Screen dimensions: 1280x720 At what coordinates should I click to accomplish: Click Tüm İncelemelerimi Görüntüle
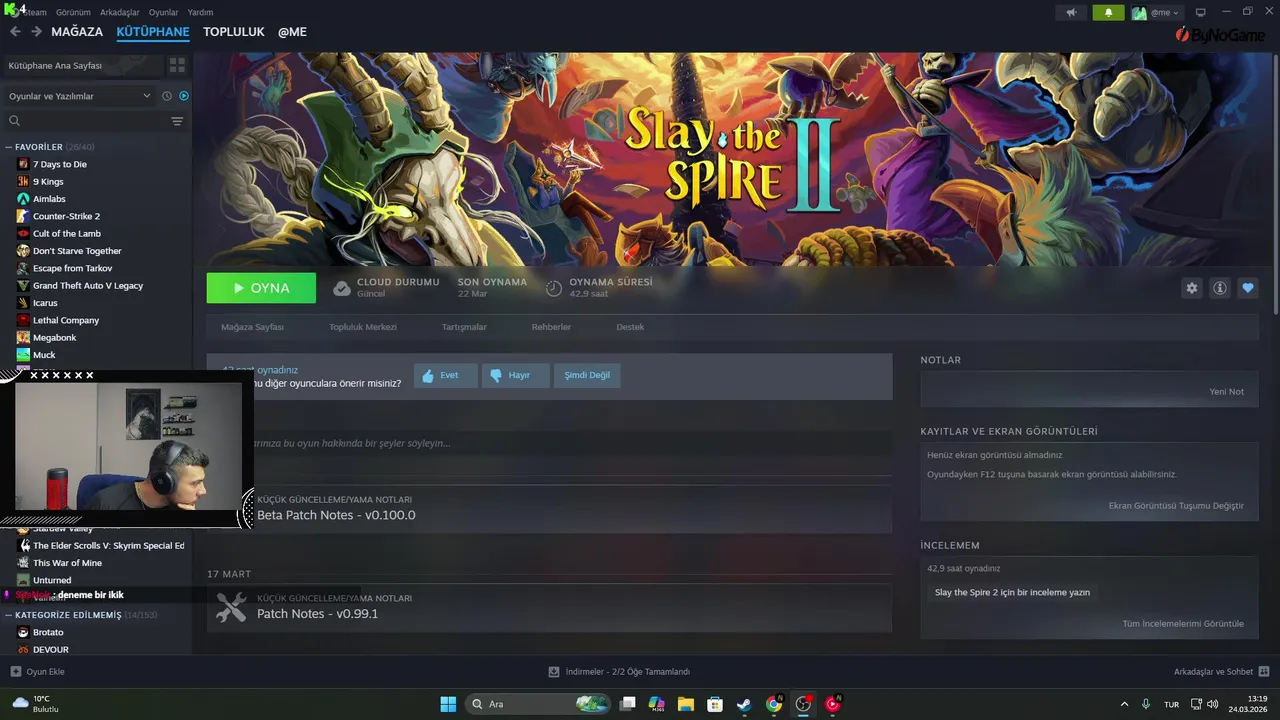[x=1183, y=624]
